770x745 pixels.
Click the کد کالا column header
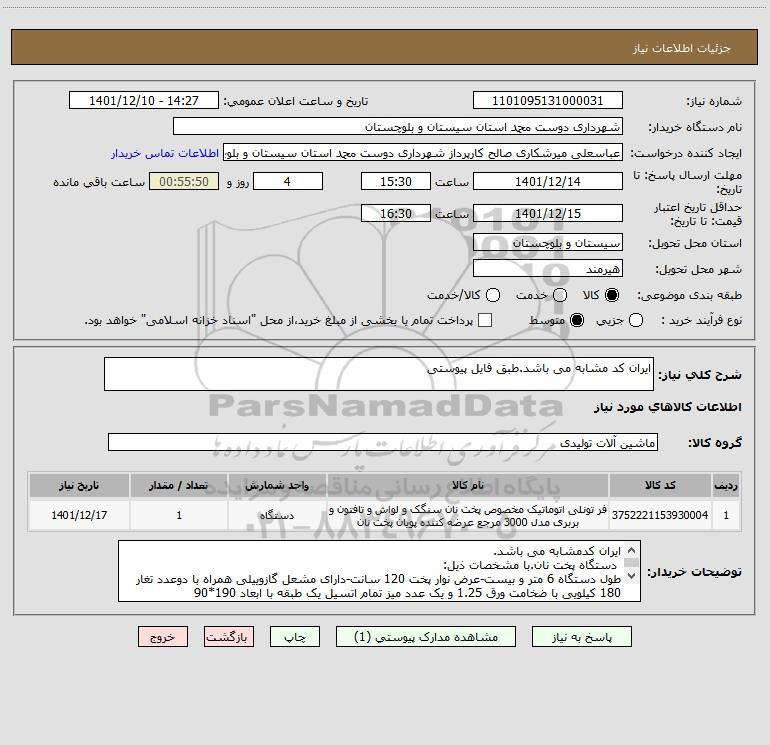[660, 485]
